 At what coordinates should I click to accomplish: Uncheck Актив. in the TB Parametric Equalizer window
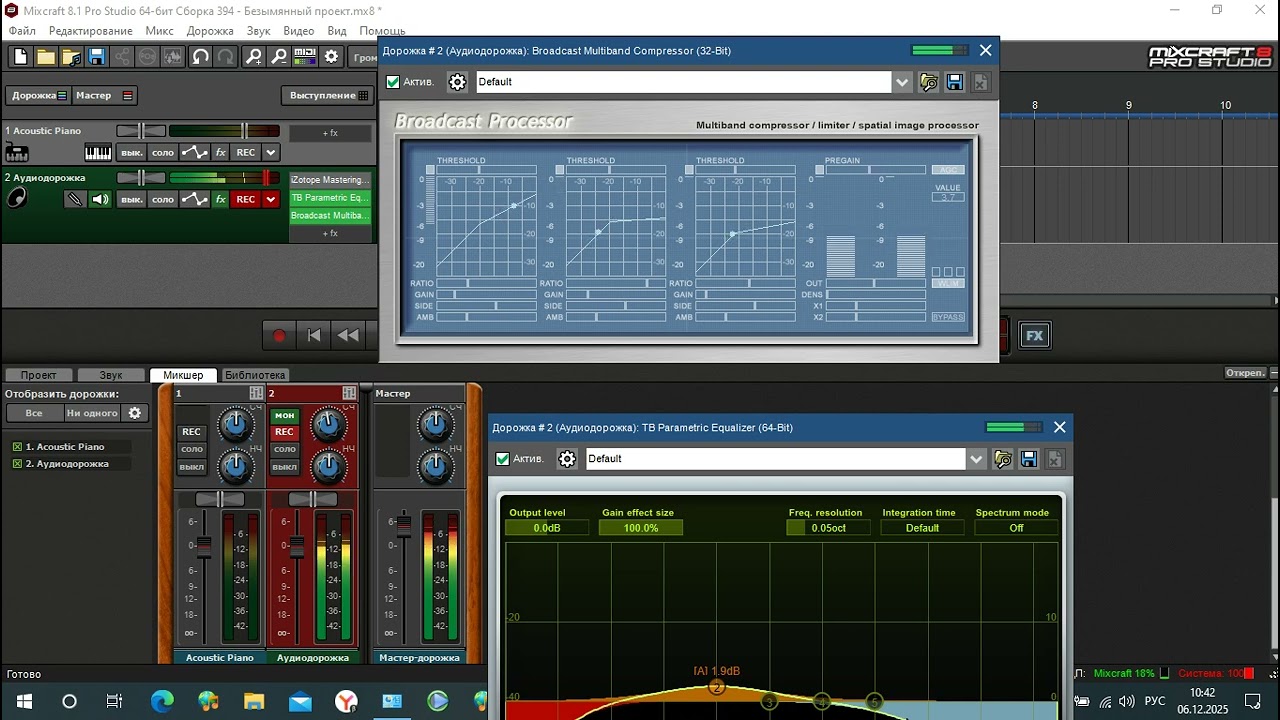503,459
